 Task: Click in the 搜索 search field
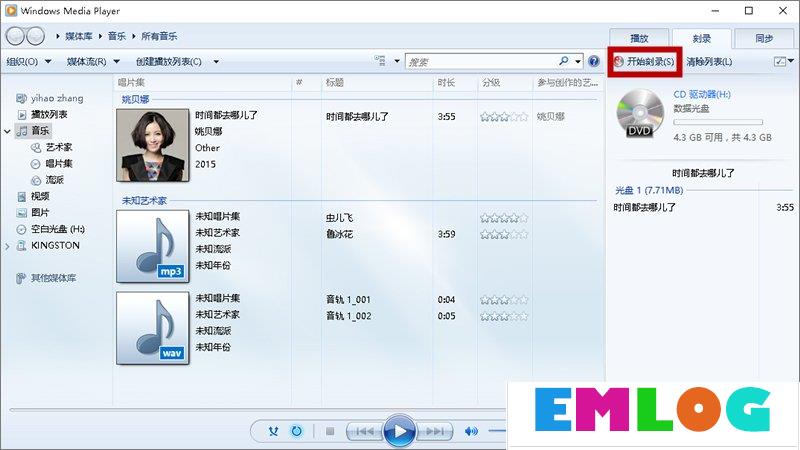(482, 62)
